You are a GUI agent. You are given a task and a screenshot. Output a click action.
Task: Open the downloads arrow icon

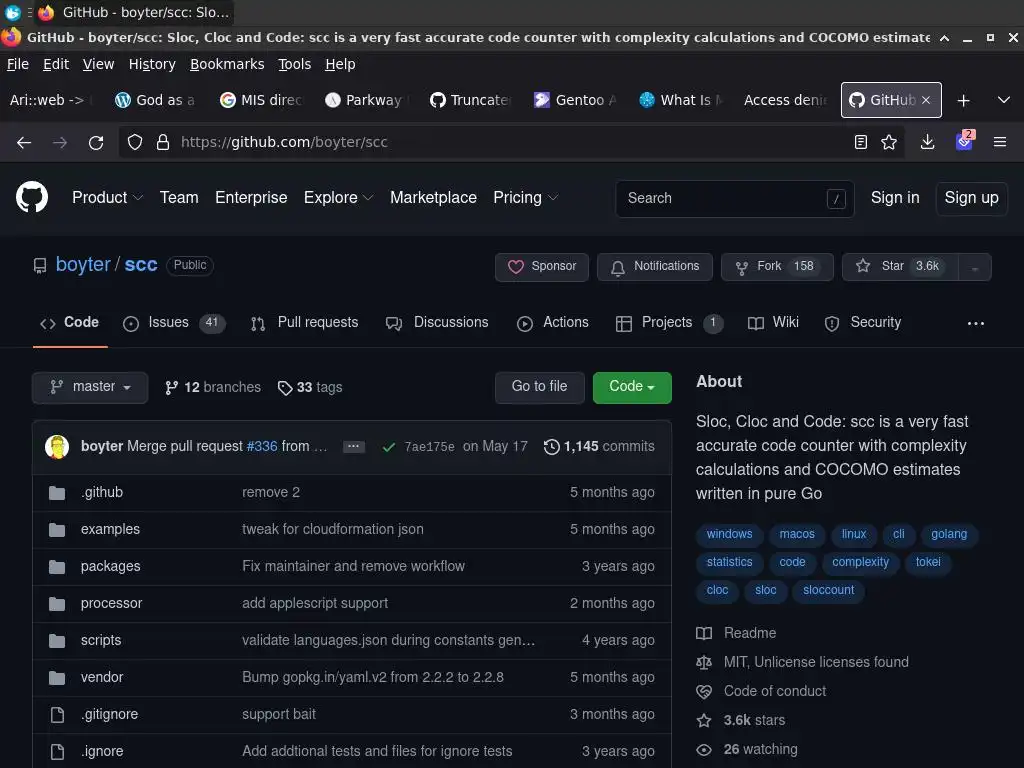(x=927, y=142)
